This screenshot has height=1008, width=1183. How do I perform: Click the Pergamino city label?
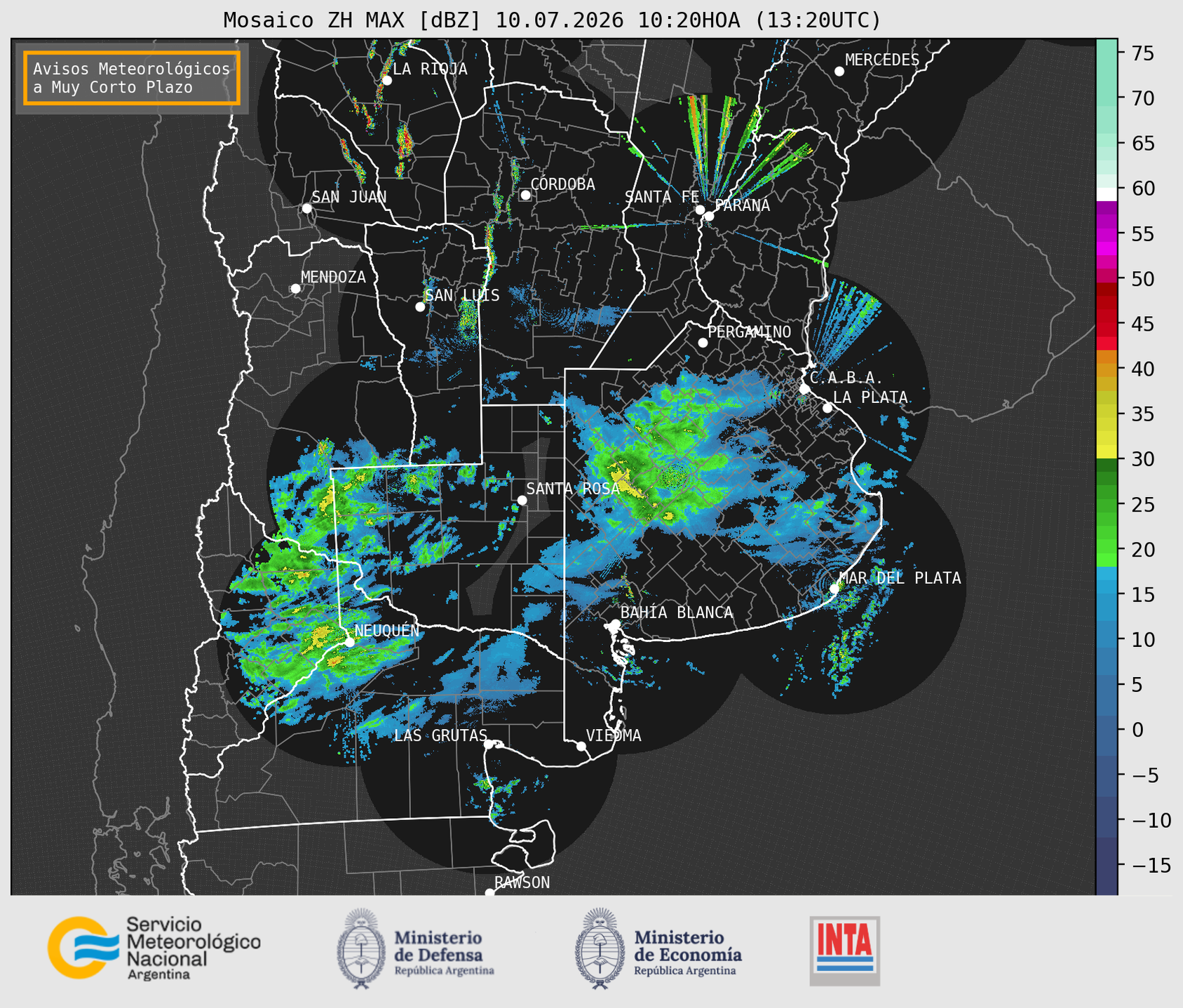point(750,332)
